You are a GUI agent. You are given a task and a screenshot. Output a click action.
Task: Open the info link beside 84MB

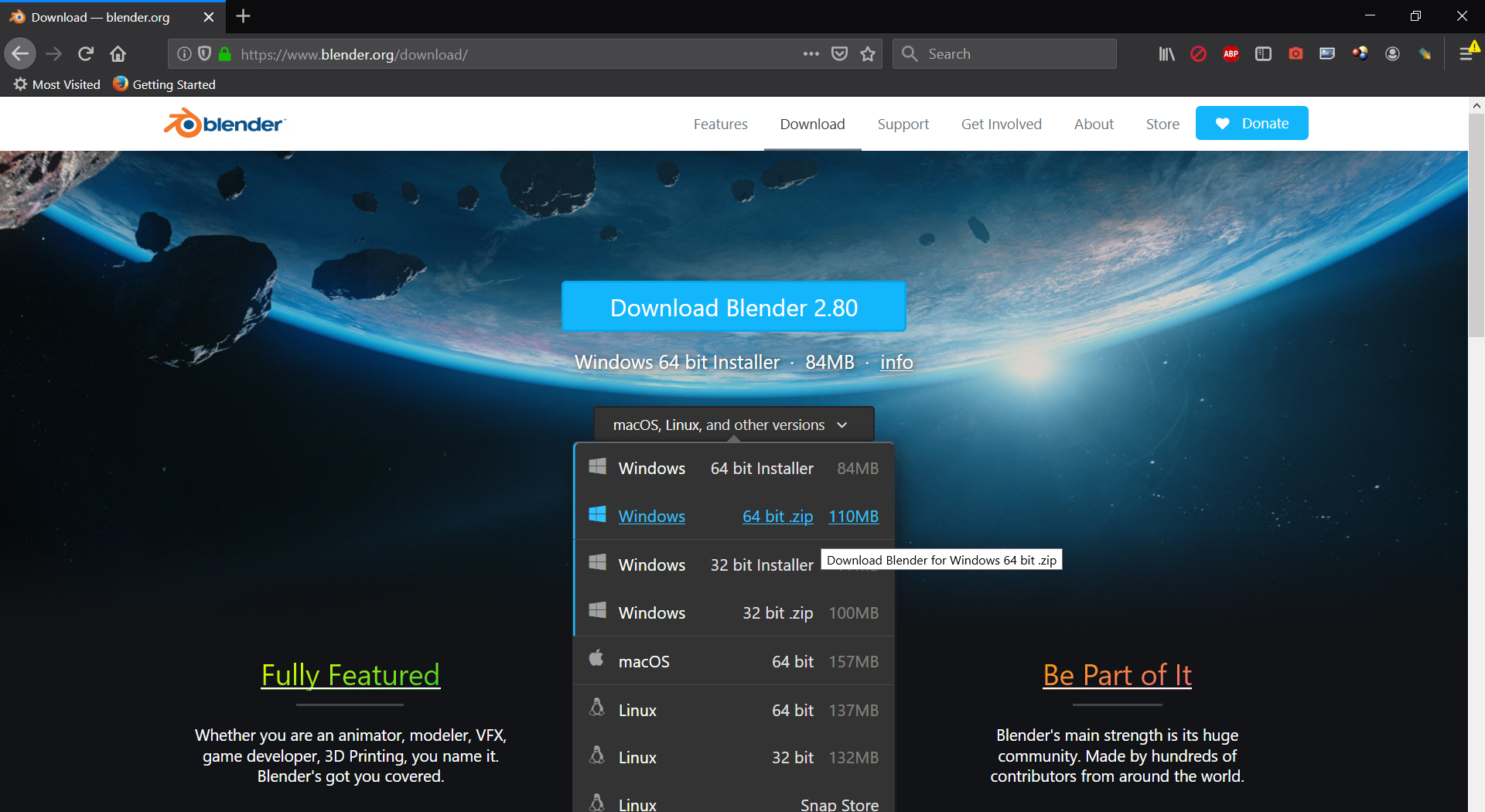[896, 362]
